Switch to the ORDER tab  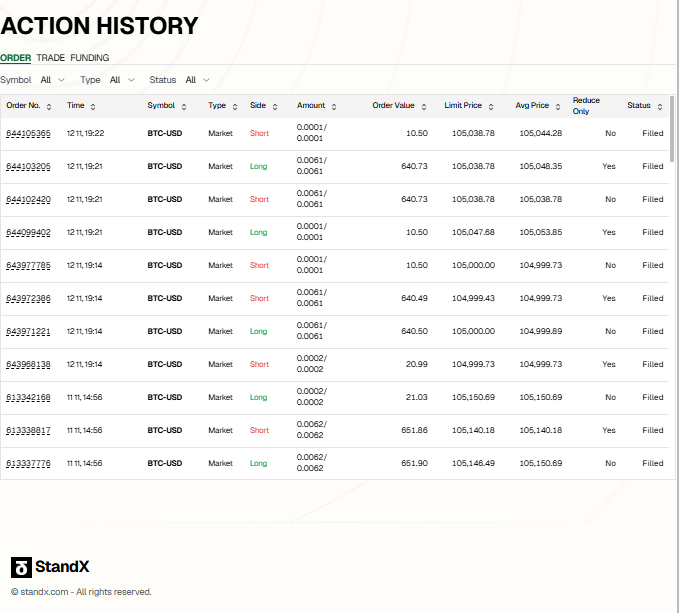(x=16, y=58)
